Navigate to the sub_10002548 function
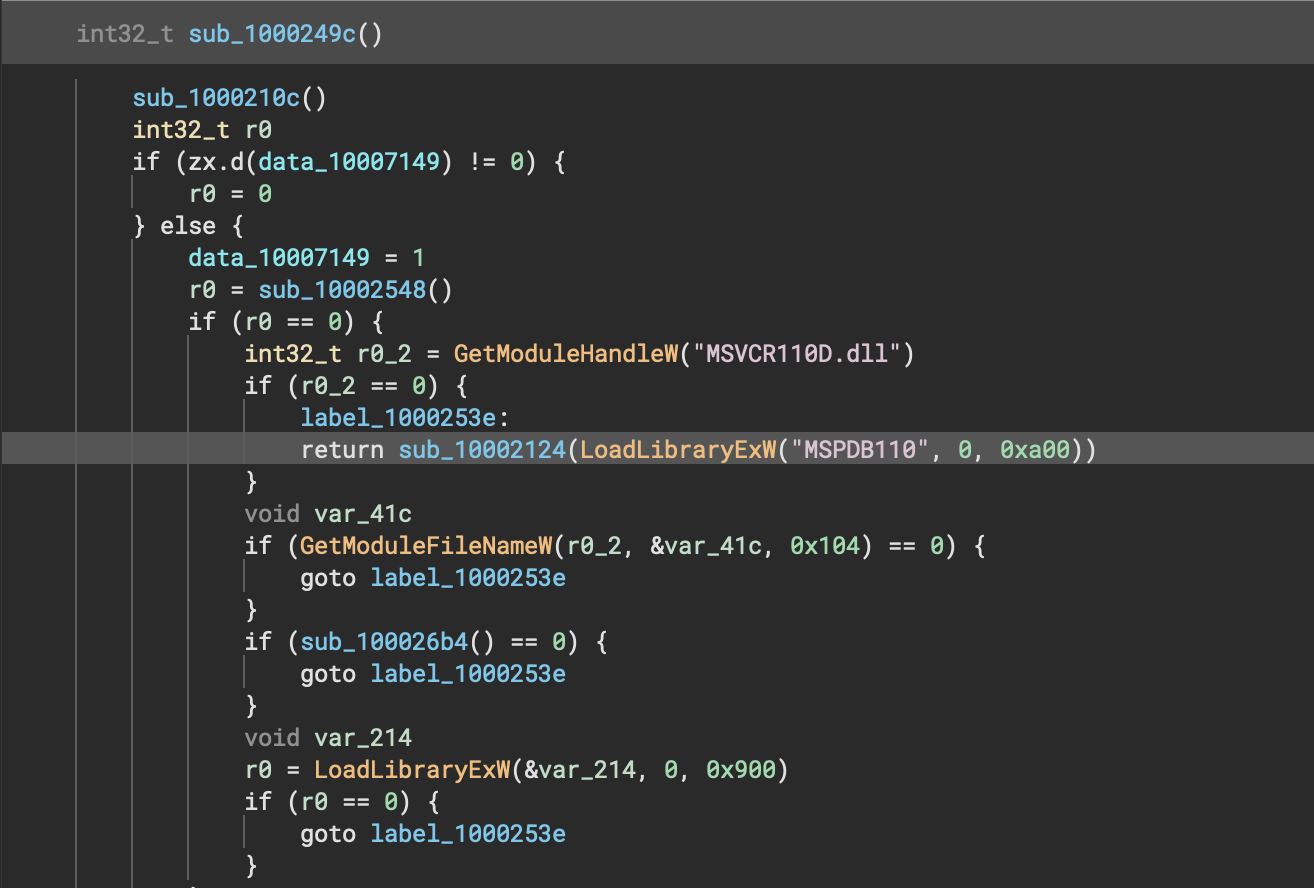 [x=342, y=290]
